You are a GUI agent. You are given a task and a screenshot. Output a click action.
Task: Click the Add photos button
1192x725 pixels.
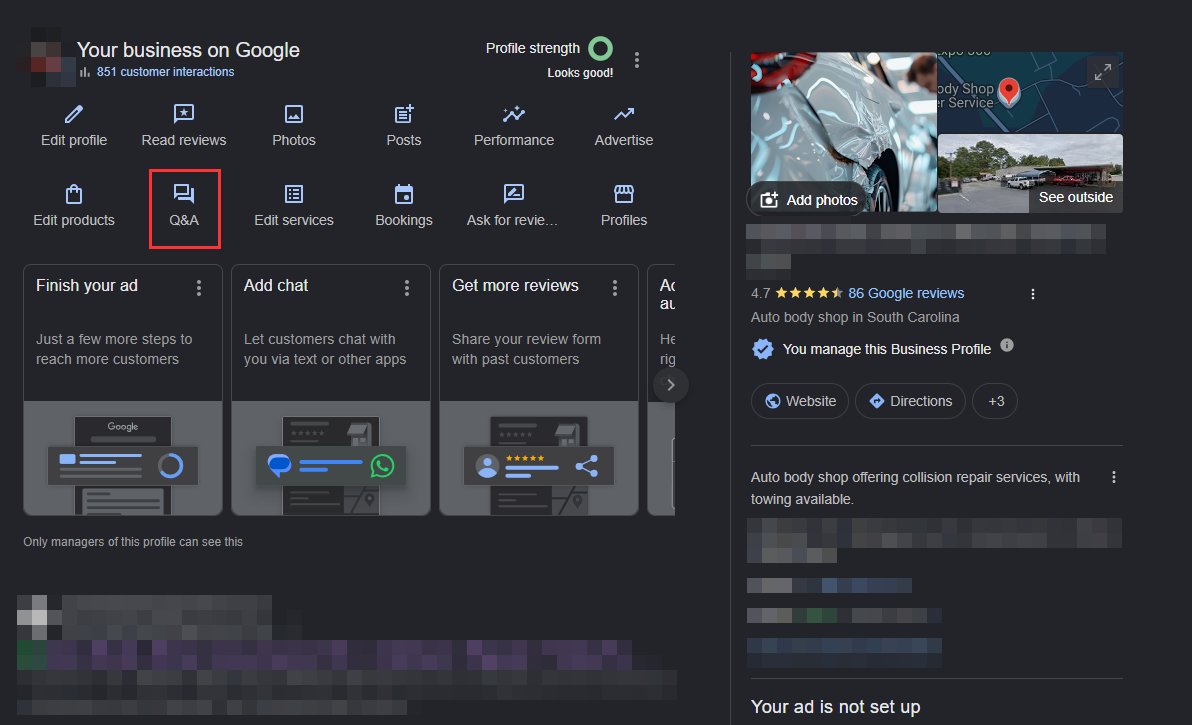click(810, 200)
